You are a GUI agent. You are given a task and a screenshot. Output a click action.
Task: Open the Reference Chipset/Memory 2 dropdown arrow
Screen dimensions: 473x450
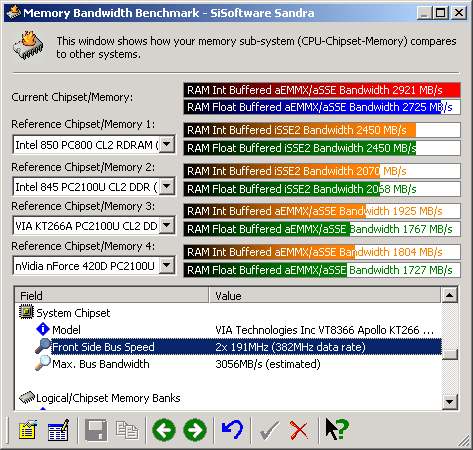167,186
